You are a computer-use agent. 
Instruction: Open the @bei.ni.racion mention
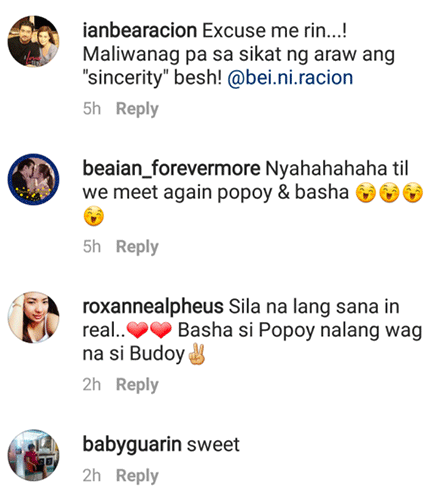coord(290,78)
